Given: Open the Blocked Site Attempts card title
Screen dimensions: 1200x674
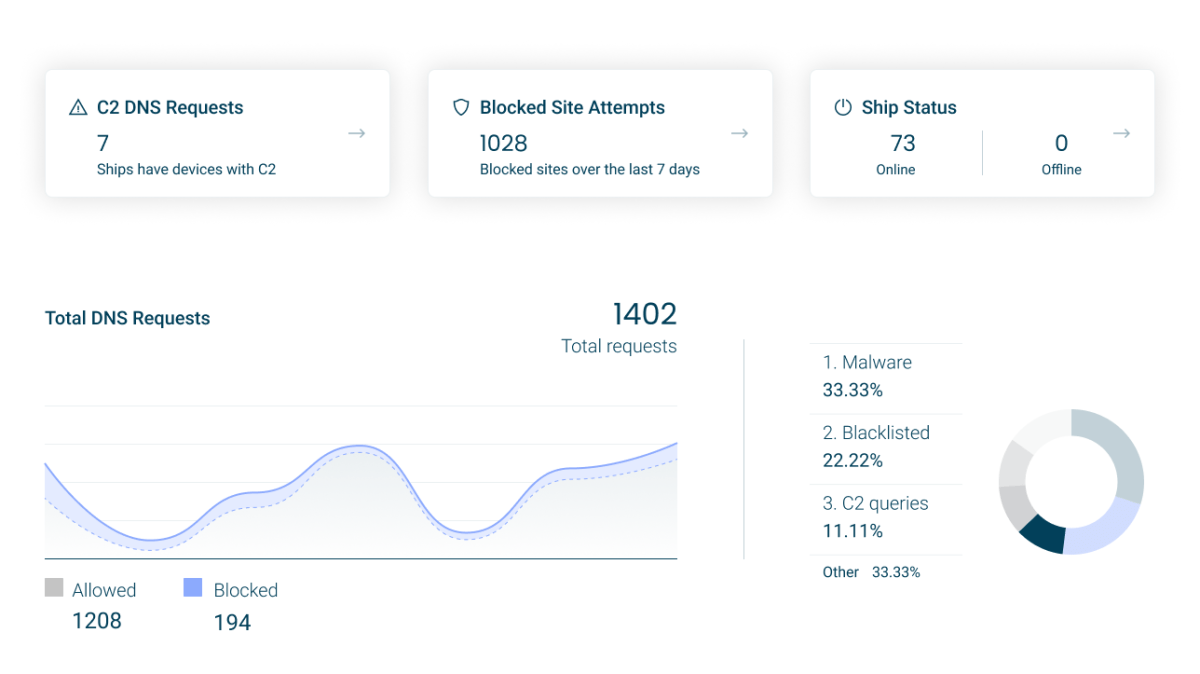Looking at the screenshot, I should pos(572,108).
